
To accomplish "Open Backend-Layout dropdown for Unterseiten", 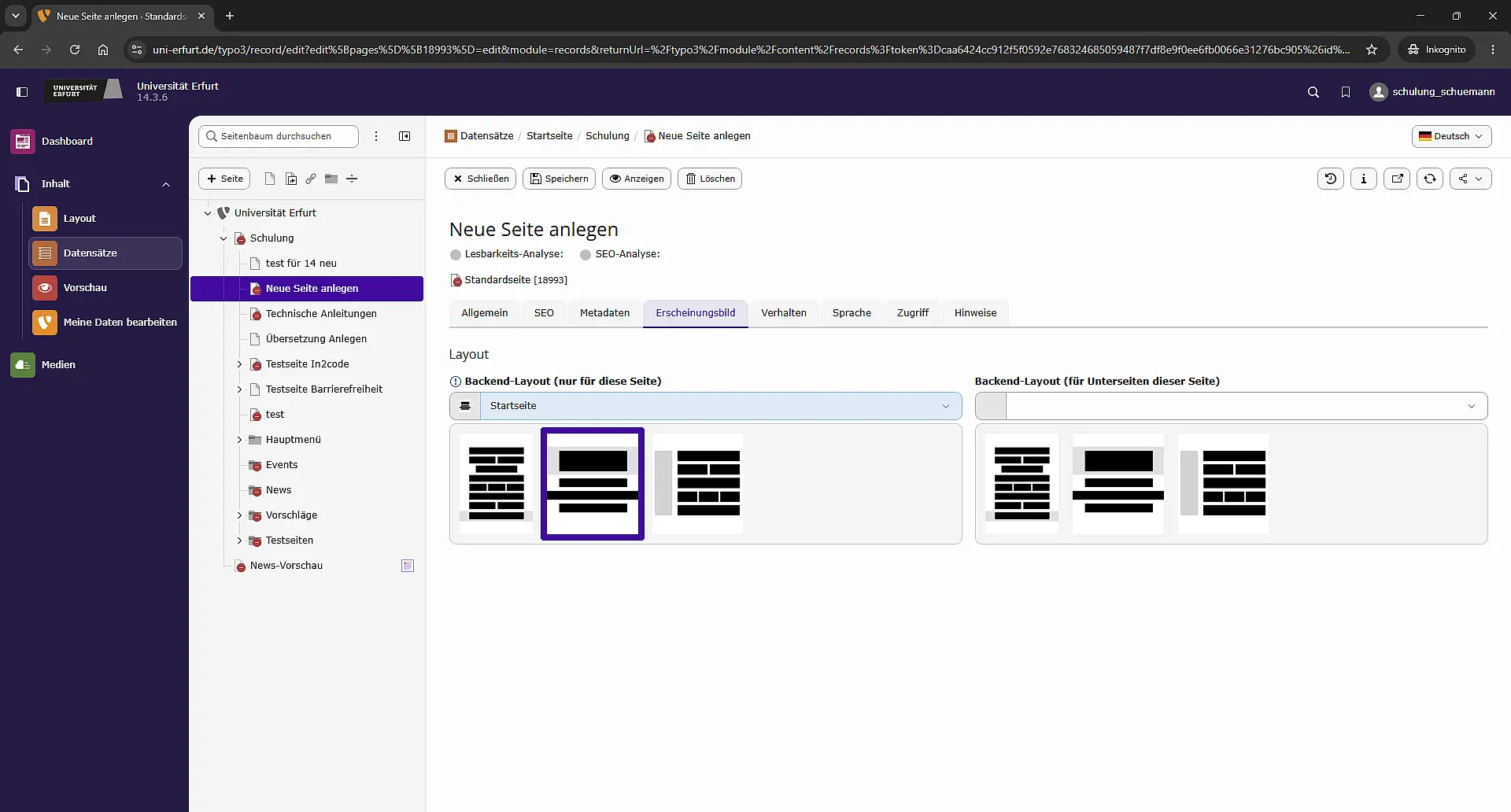I will [1231, 406].
